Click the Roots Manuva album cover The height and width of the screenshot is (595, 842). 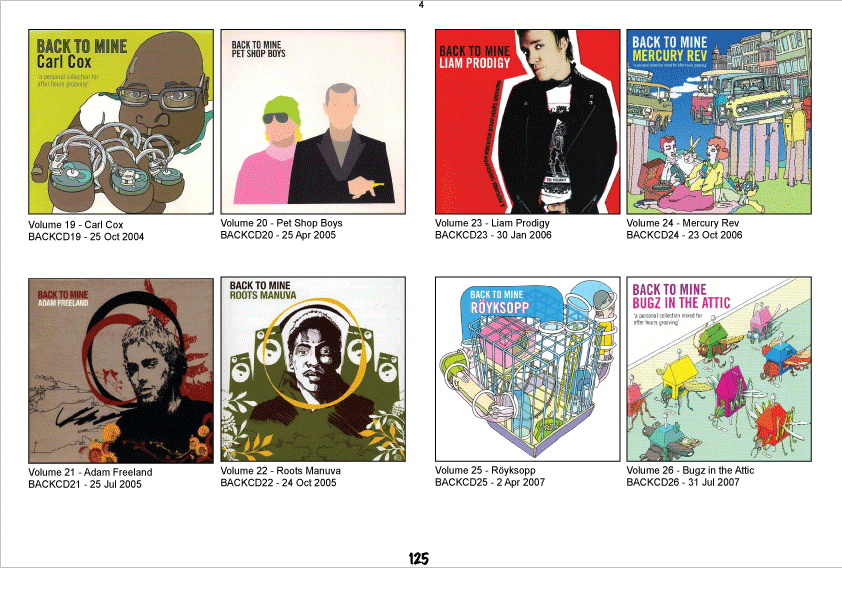click(313, 369)
